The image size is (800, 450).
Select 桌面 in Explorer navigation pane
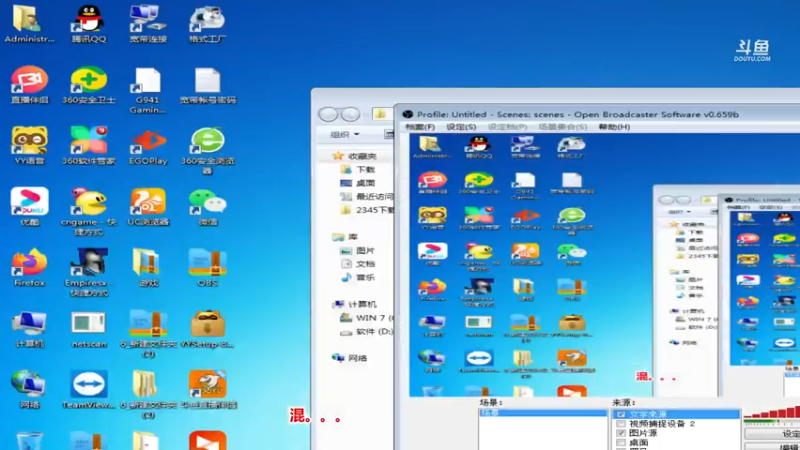[x=359, y=183]
